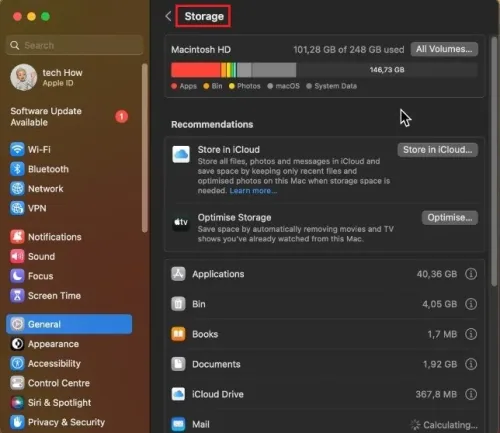
Task: Click the grey System Data storage segment
Action: 274,70
